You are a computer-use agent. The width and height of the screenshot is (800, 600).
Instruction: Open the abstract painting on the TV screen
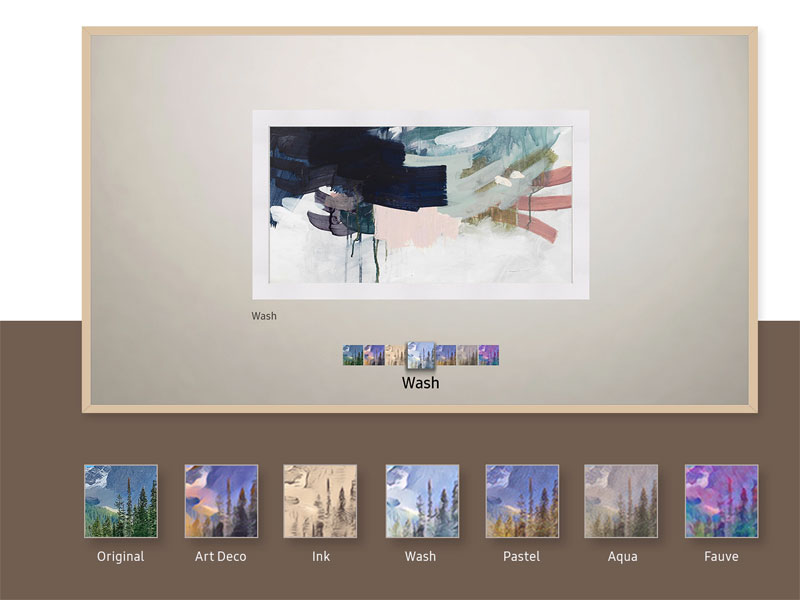tap(421, 205)
